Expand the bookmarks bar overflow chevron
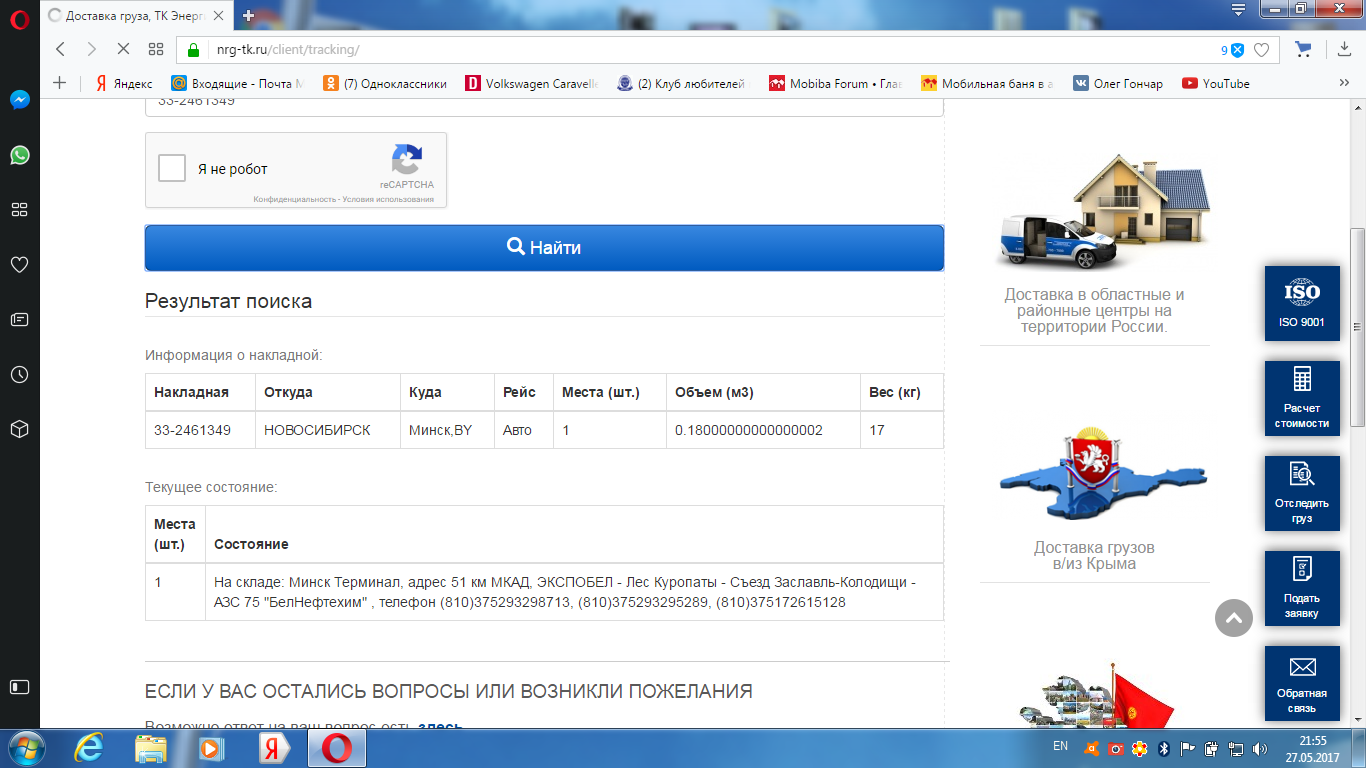The image size is (1366, 768). 1344,84
